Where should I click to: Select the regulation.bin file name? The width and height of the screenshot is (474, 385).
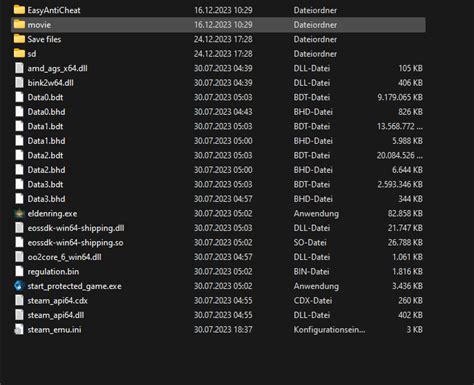pyautogui.click(x=53, y=272)
